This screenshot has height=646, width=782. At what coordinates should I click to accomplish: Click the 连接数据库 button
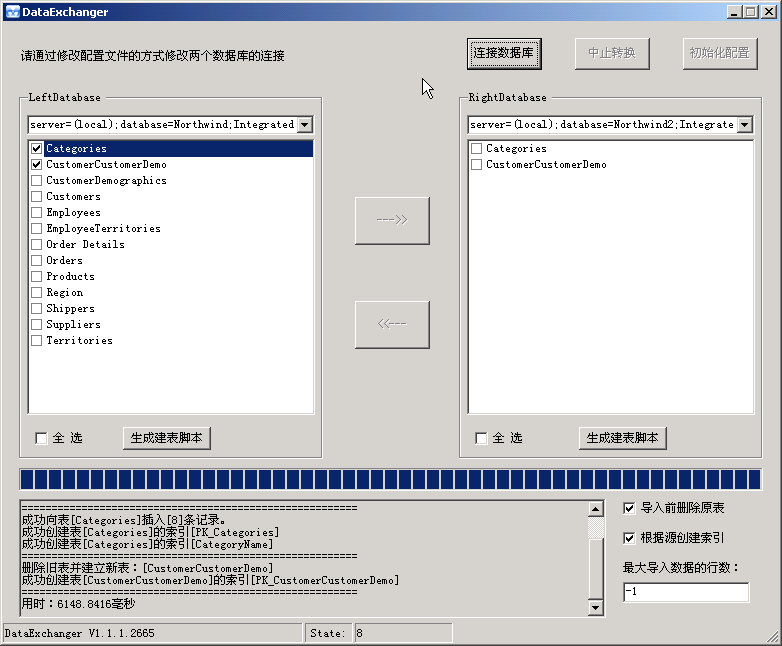pyautogui.click(x=504, y=53)
